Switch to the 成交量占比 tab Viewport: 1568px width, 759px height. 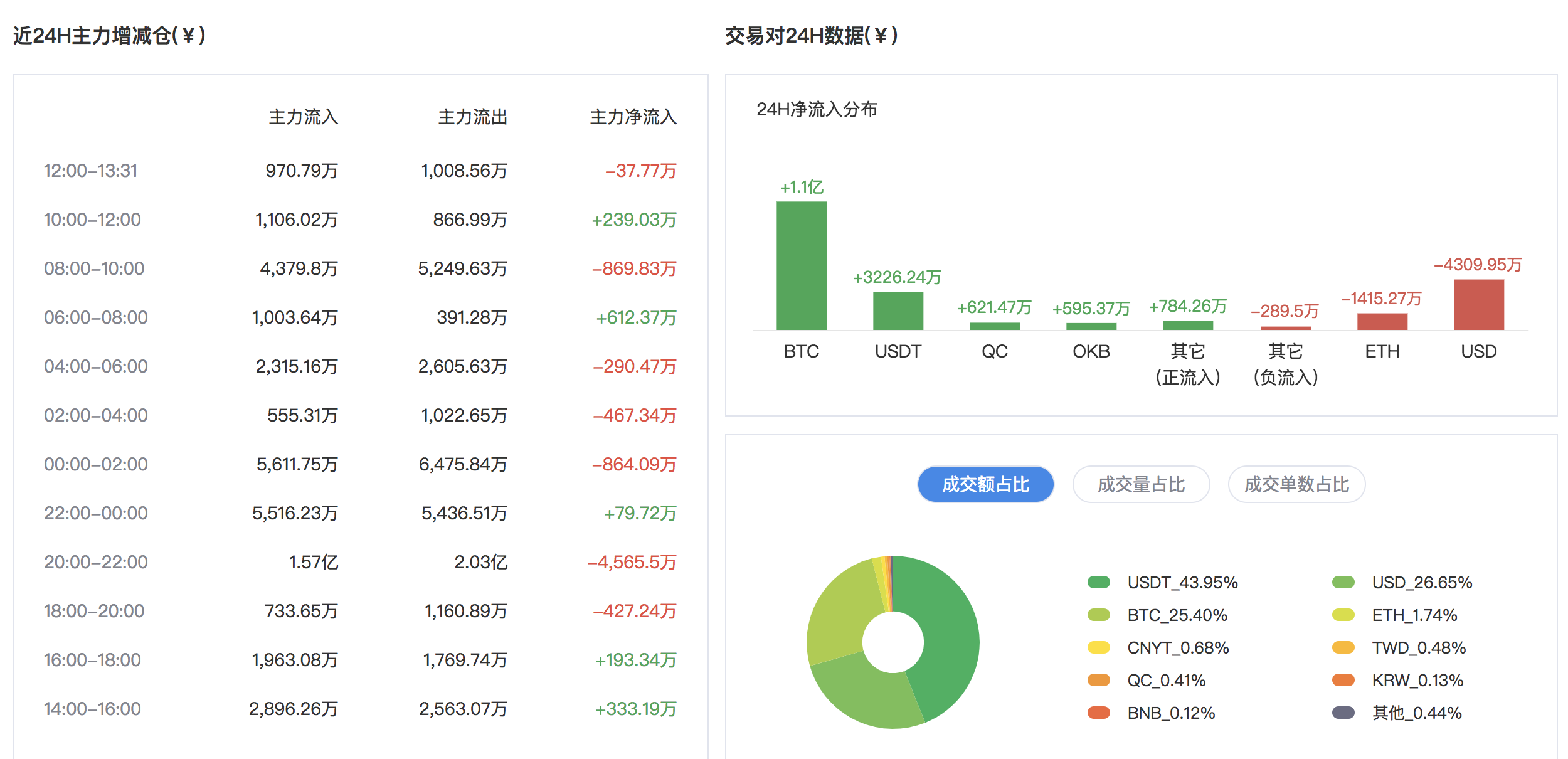click(1141, 484)
